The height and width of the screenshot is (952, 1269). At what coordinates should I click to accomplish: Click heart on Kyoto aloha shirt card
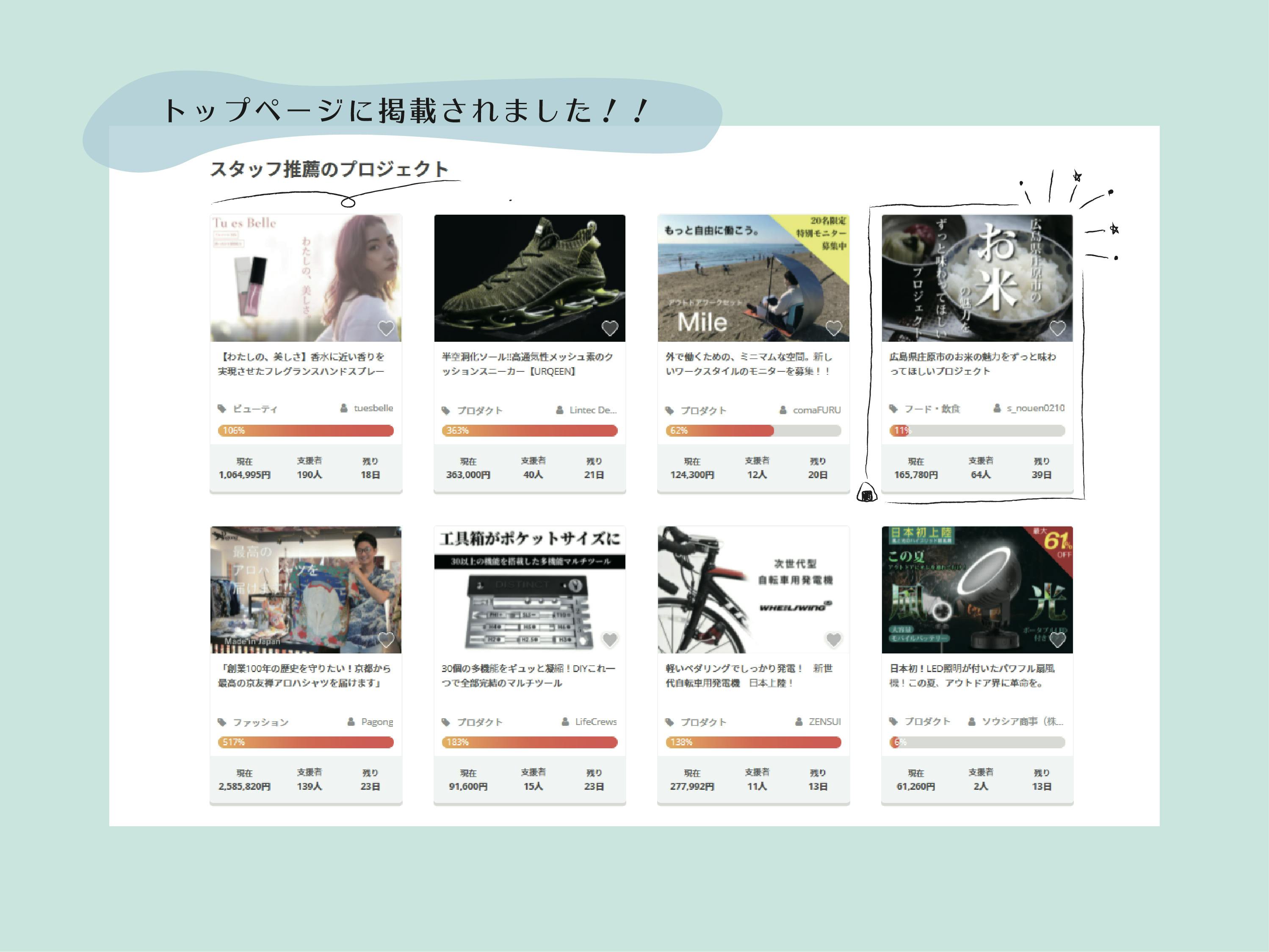(385, 639)
